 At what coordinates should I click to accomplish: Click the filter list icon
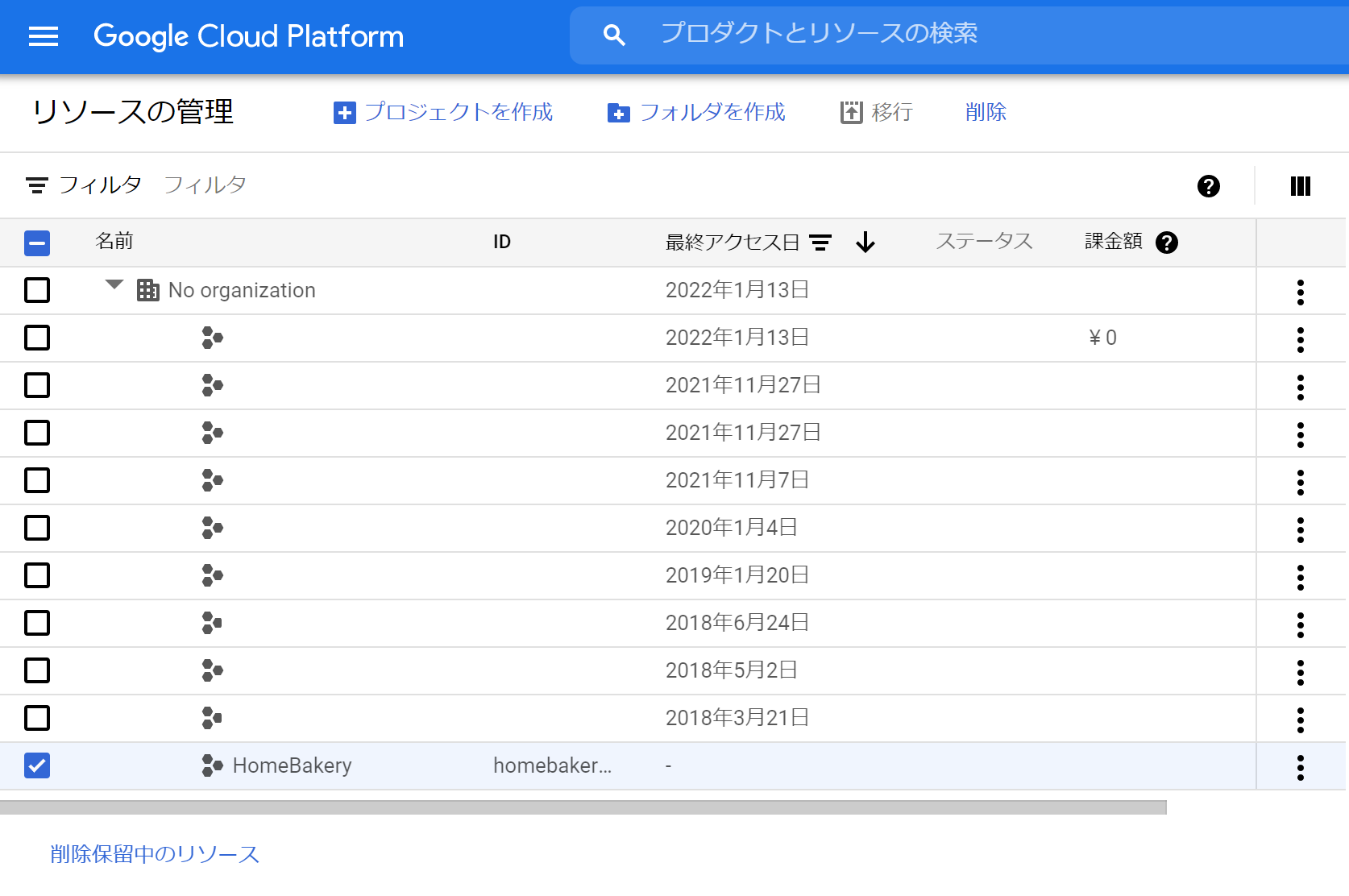point(37,186)
